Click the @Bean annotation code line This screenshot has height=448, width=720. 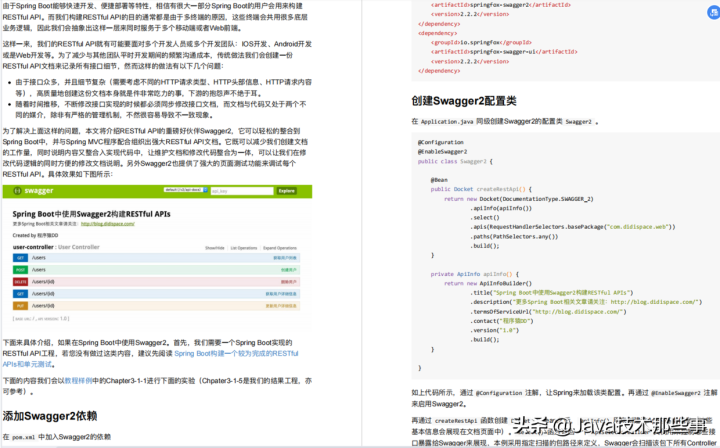[x=439, y=180]
